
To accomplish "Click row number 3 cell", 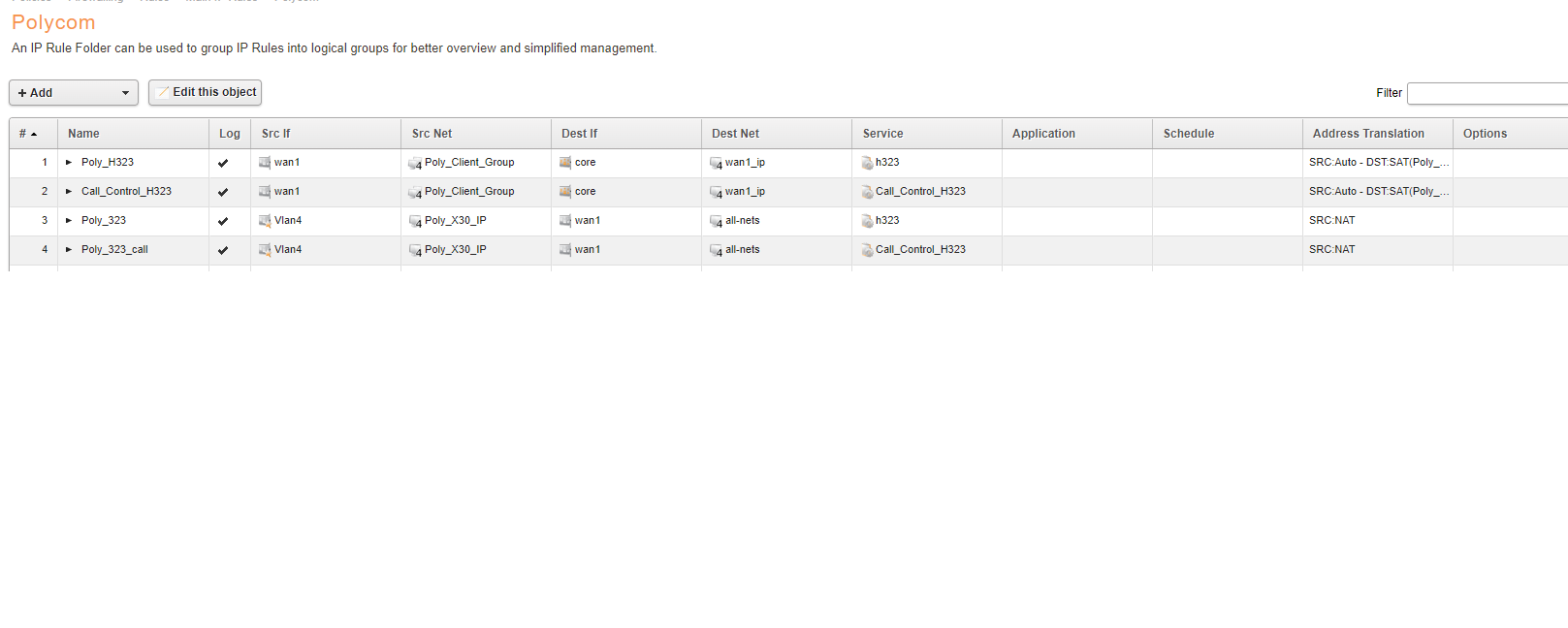I will [34, 221].
